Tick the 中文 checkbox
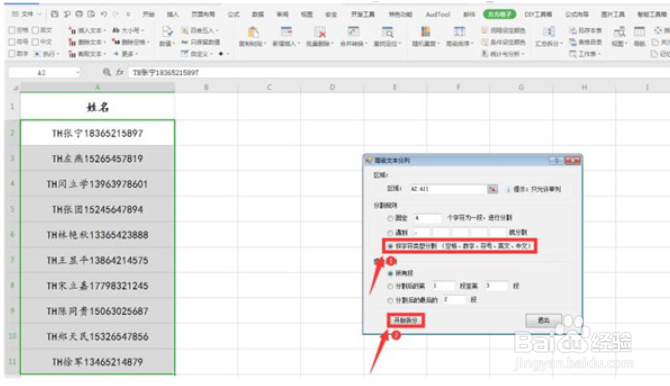Viewport: 670px width, 386px height. pyautogui.click(x=35, y=42)
